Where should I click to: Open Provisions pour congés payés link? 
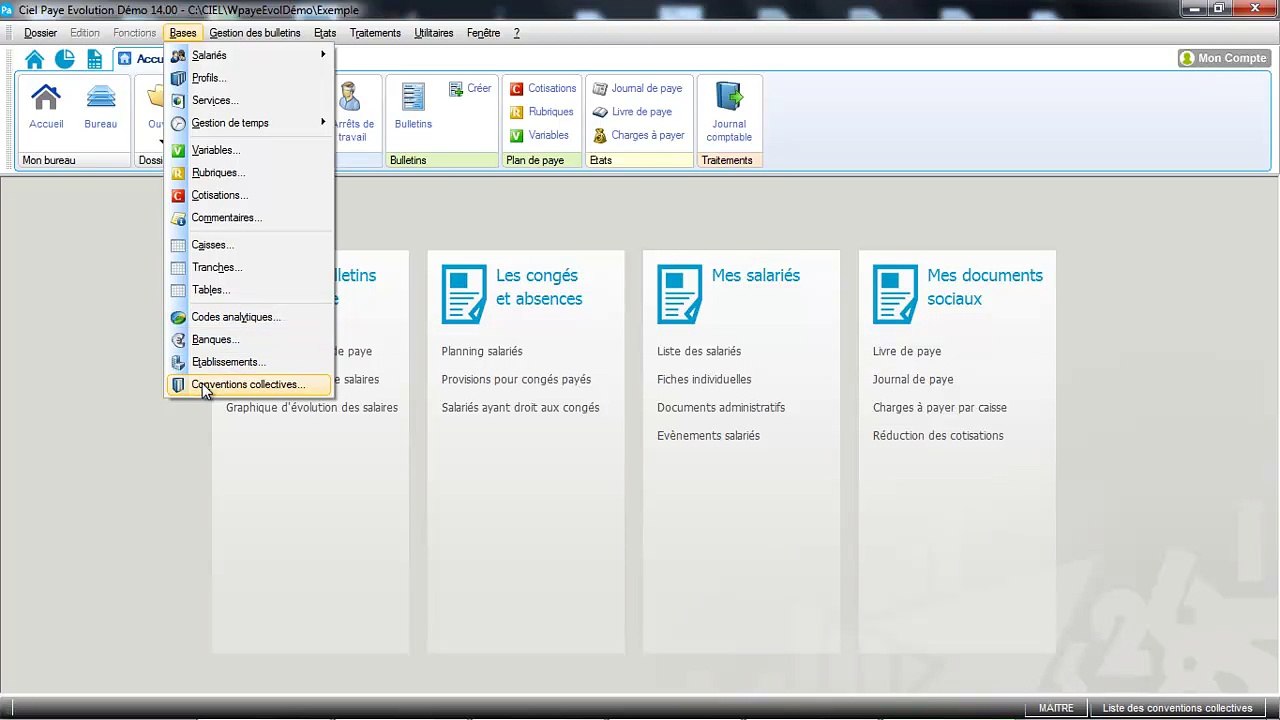(x=516, y=379)
